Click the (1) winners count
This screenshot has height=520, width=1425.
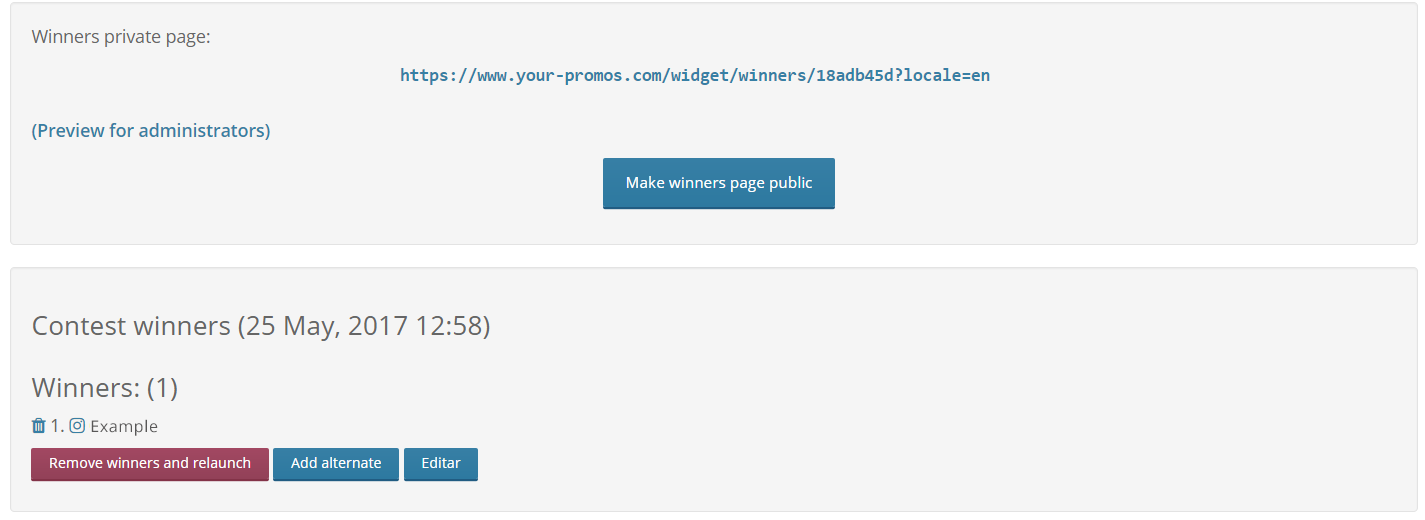[162, 388]
